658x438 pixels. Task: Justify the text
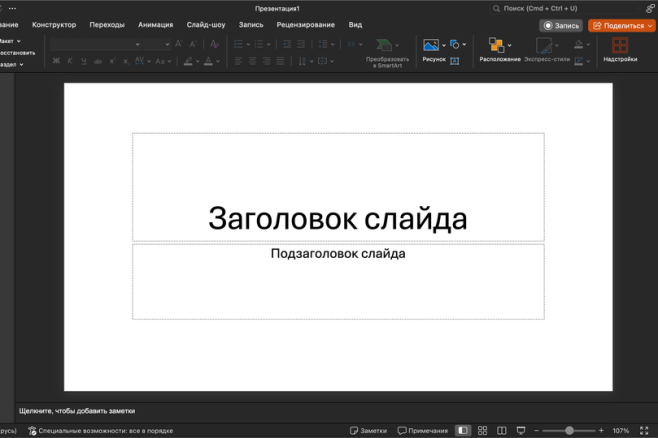(x=280, y=61)
